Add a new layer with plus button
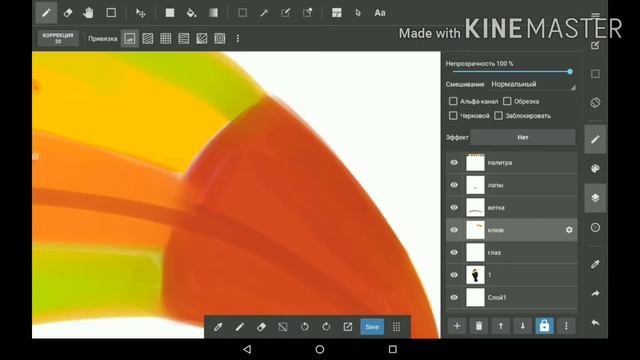Screen dimensions: 640x360 click(x=457, y=326)
